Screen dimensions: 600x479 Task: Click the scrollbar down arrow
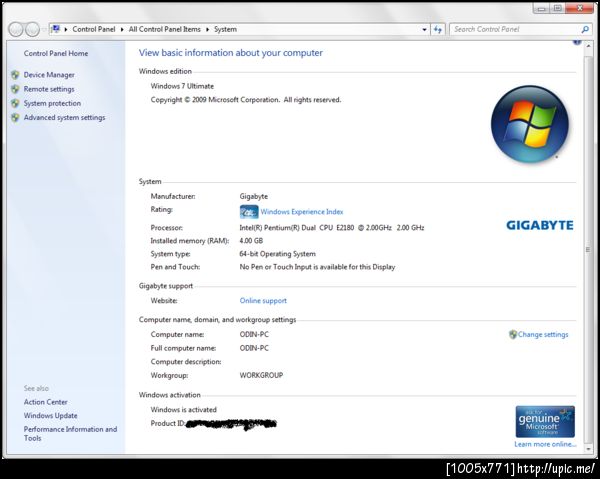[588, 449]
